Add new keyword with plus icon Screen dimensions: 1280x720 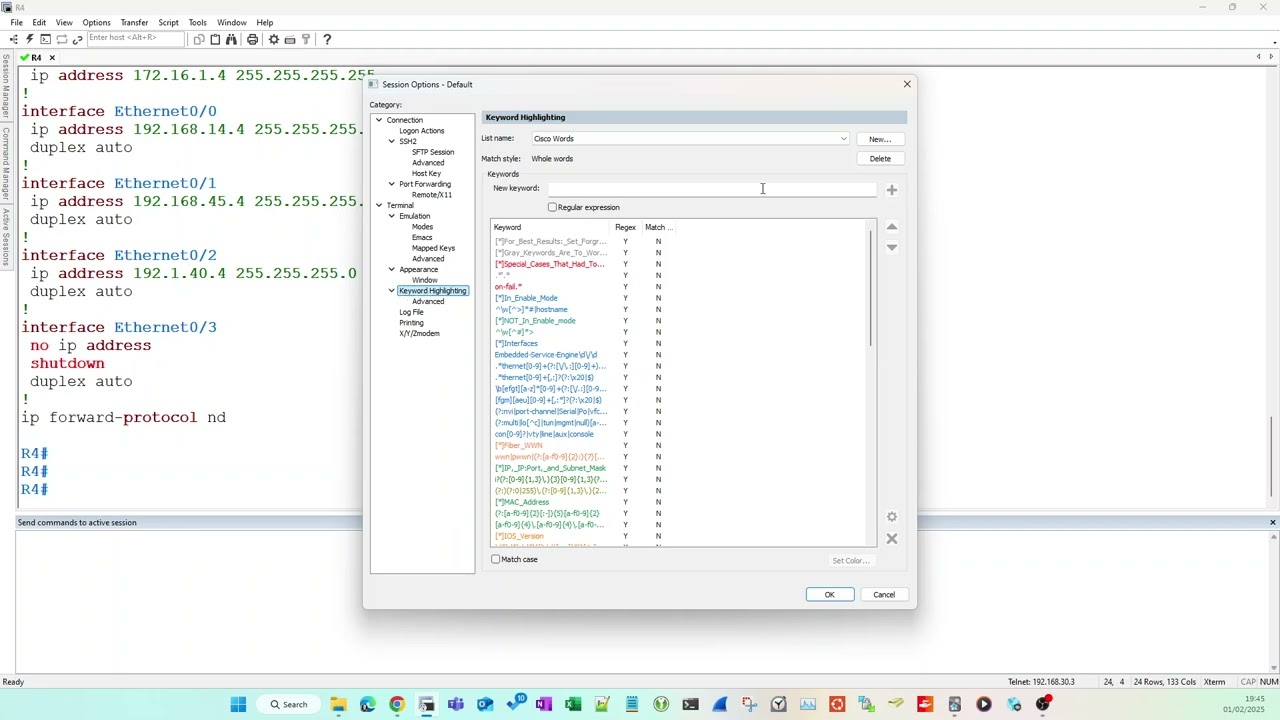pyautogui.click(x=891, y=189)
